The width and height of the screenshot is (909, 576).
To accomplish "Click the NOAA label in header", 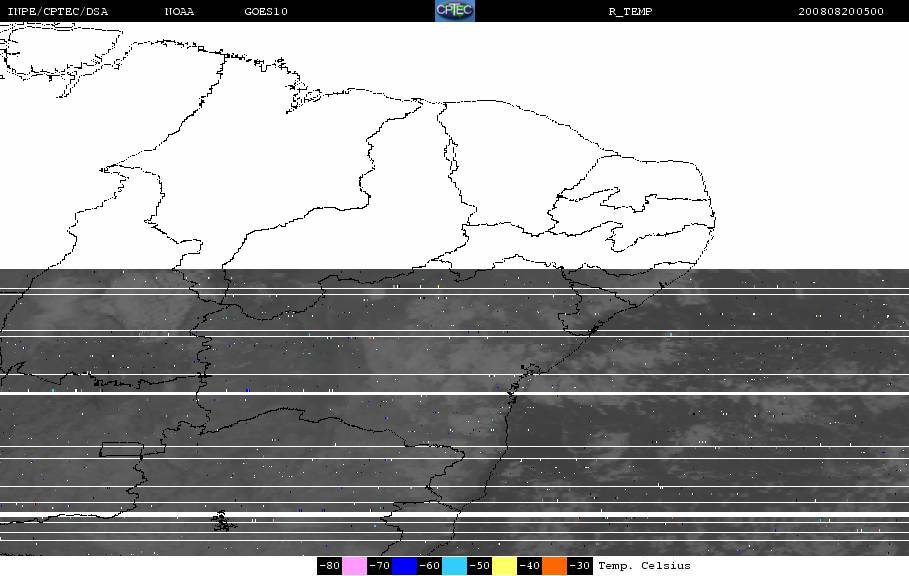I will click(179, 12).
